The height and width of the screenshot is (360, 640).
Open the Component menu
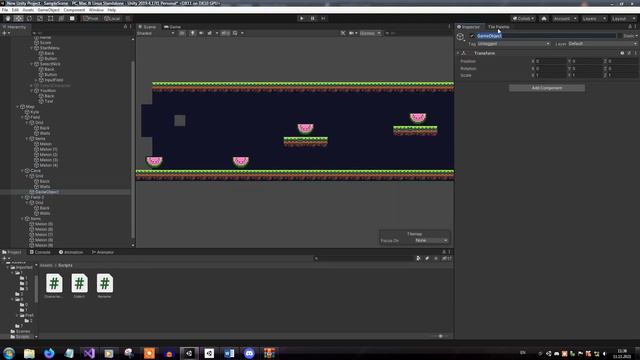(x=74, y=10)
